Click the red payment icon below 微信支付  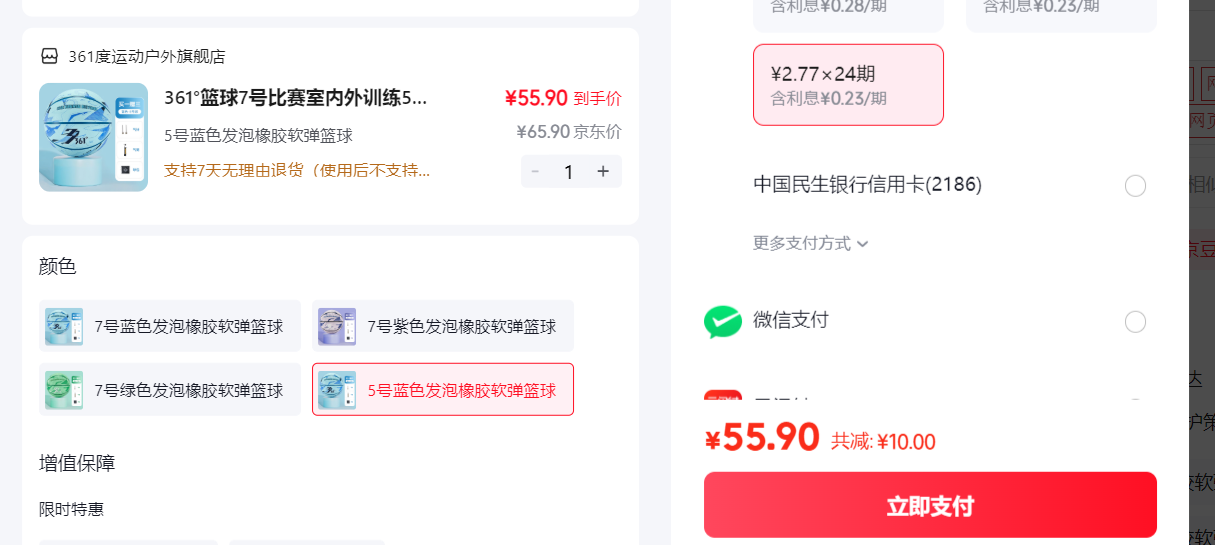click(x=722, y=398)
